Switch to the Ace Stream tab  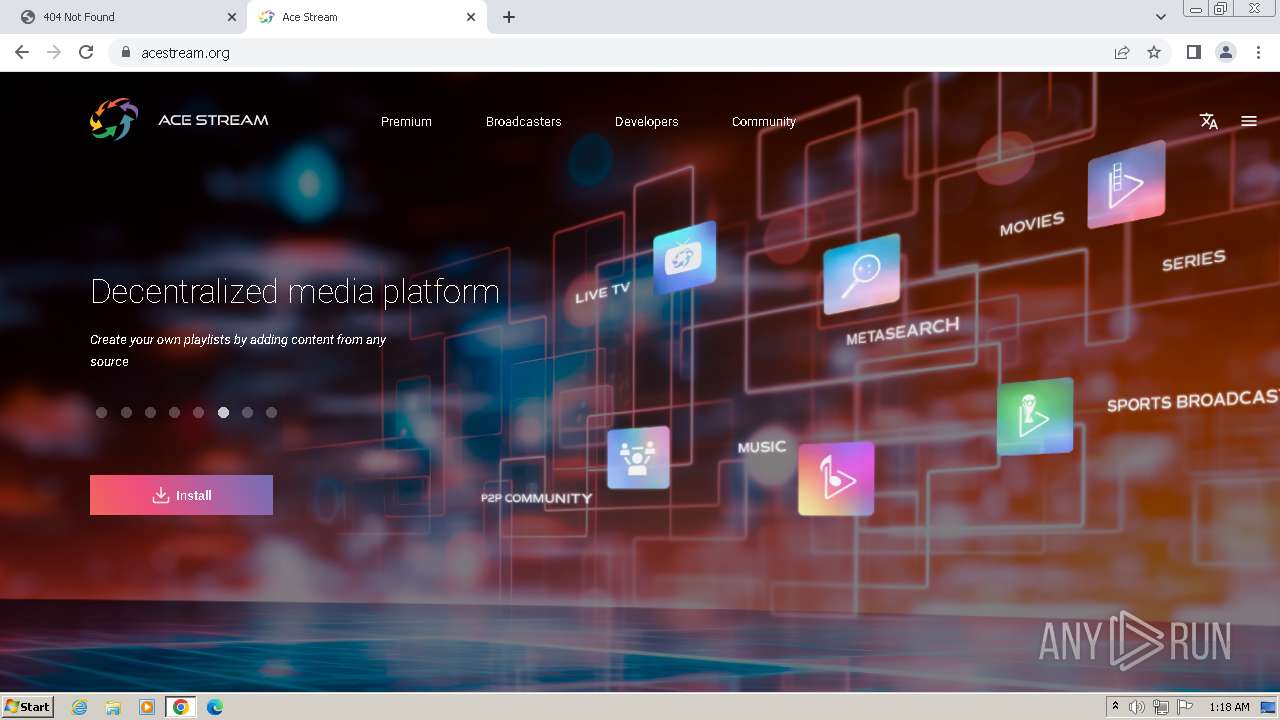click(x=366, y=17)
